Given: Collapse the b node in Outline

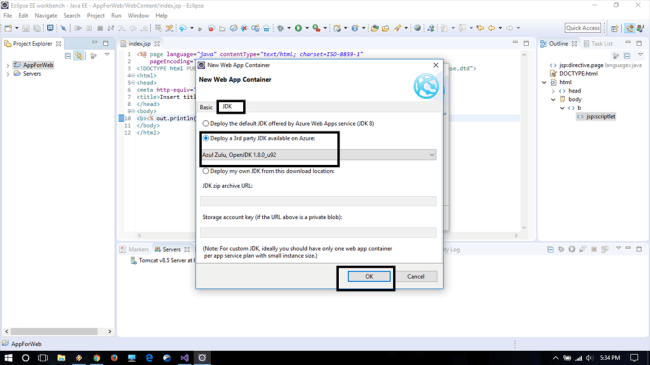Looking at the screenshot, I should click(562, 108).
